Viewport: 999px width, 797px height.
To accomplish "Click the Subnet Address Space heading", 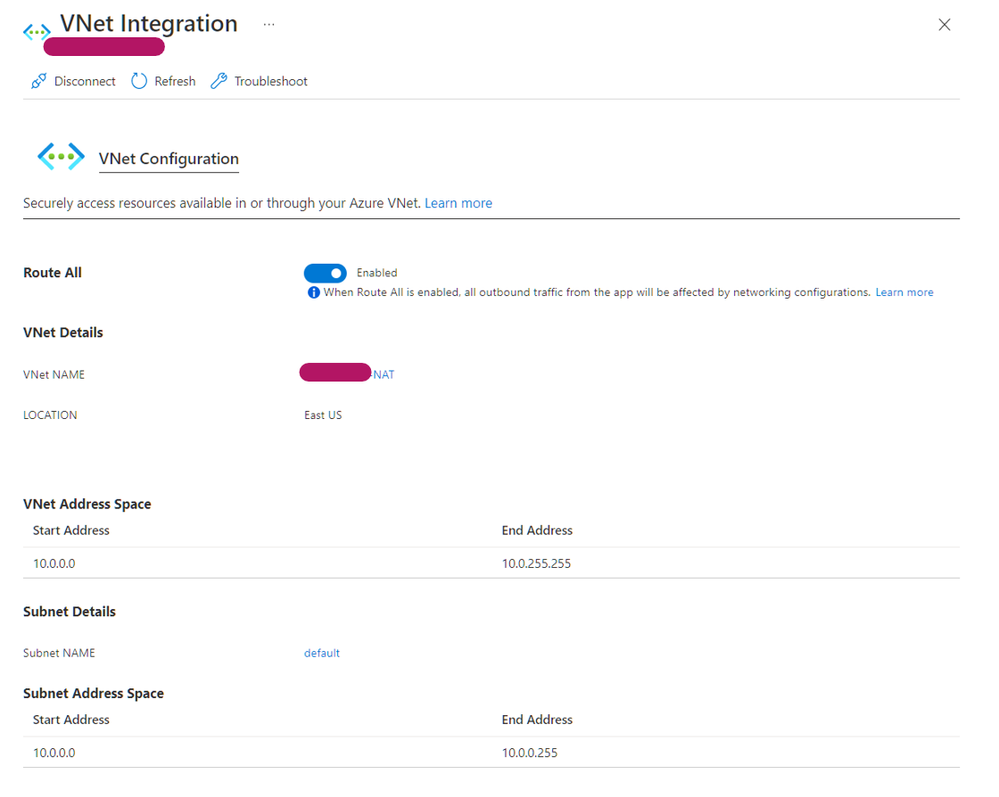I will [x=94, y=693].
